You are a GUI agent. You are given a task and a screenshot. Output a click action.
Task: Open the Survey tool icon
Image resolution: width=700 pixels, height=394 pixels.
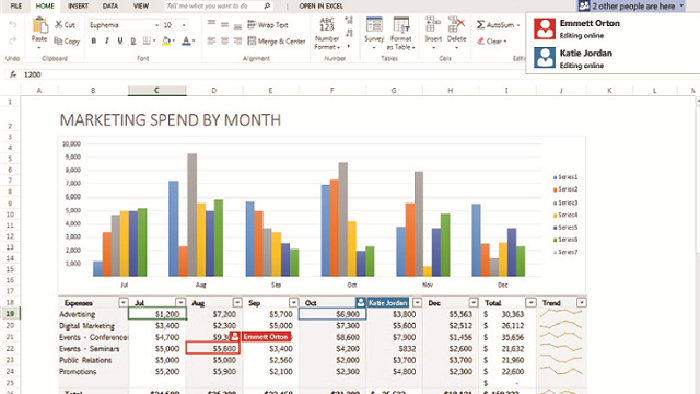tap(374, 25)
